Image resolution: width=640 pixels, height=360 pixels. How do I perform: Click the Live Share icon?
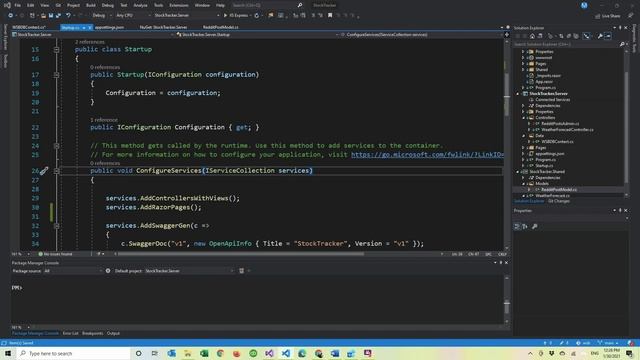(x=598, y=16)
